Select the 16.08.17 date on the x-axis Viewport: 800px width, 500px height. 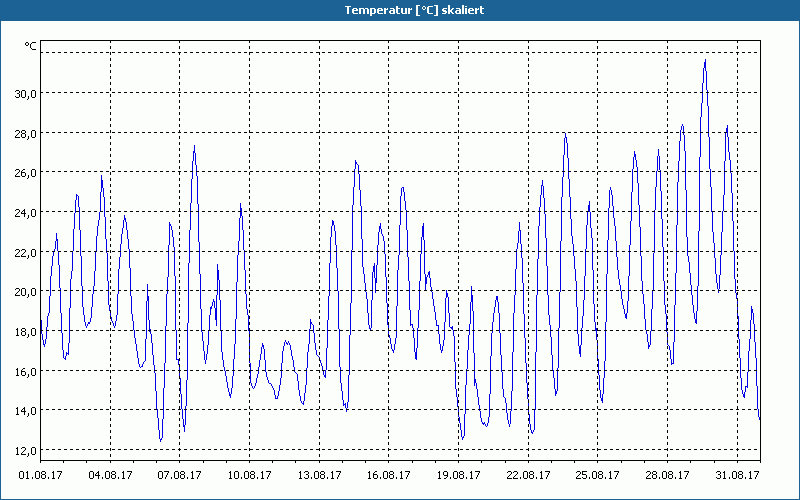(x=389, y=476)
